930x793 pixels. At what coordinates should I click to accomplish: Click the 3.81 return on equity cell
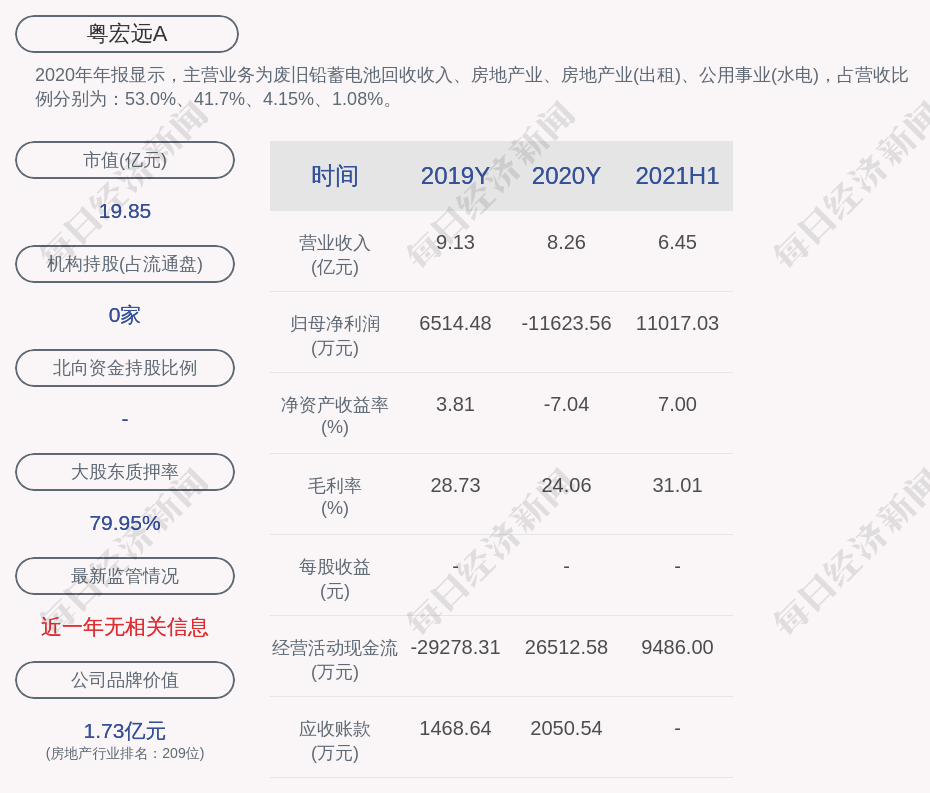point(455,405)
